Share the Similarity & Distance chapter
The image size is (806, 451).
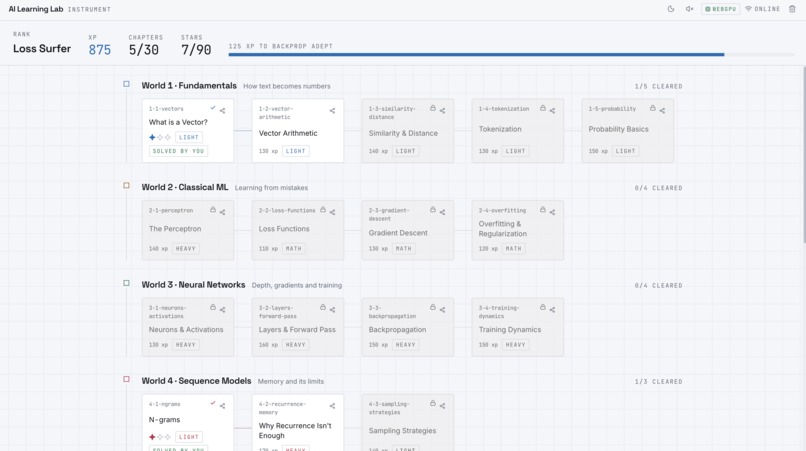(443, 111)
